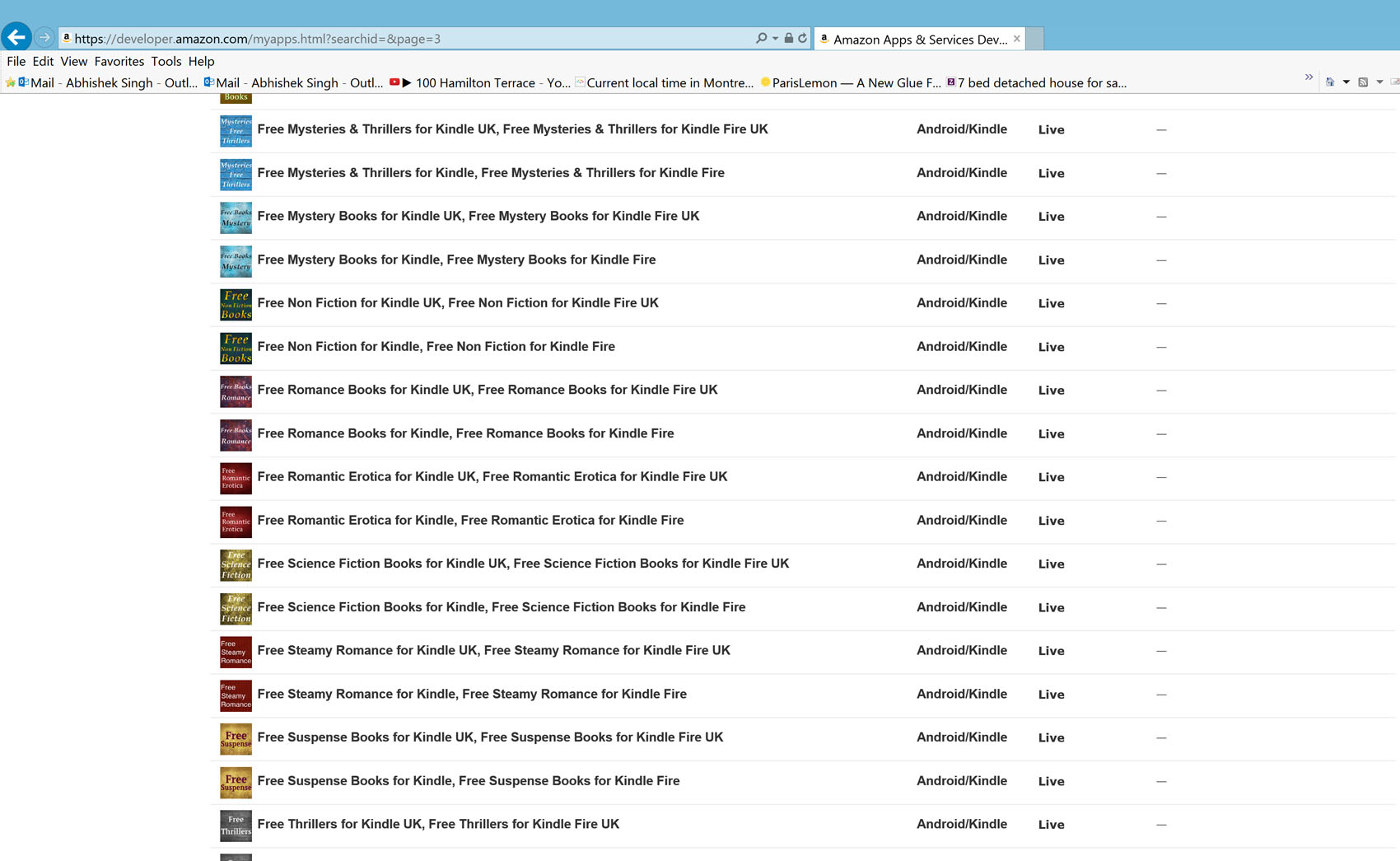The width and height of the screenshot is (1400, 861).
Task: Click Free Romance Books for Kindle (non-UK) icon
Action: click(x=236, y=435)
